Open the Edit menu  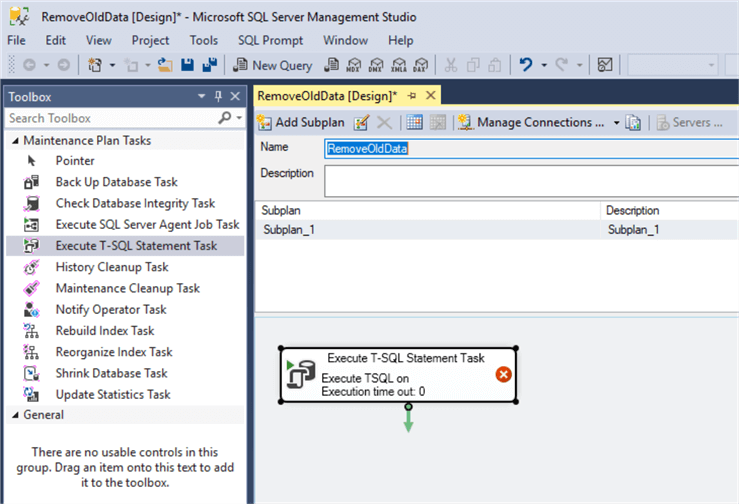pos(56,41)
